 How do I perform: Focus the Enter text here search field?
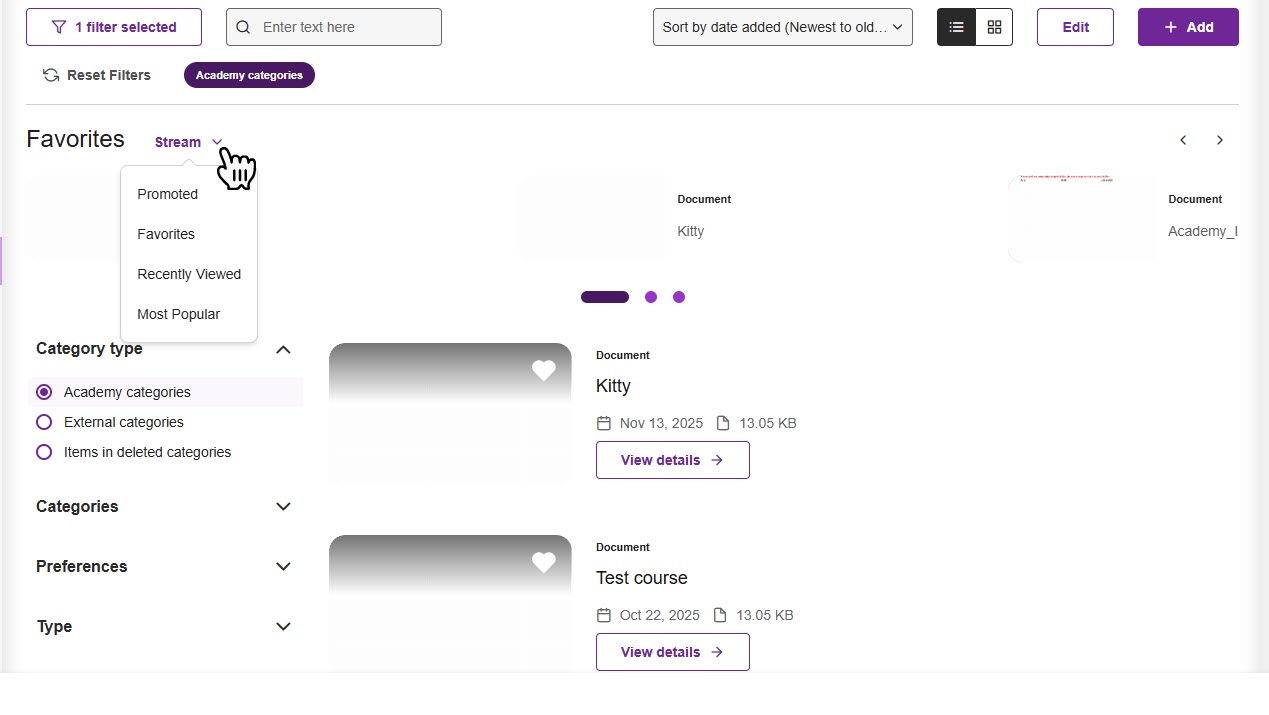point(334,27)
